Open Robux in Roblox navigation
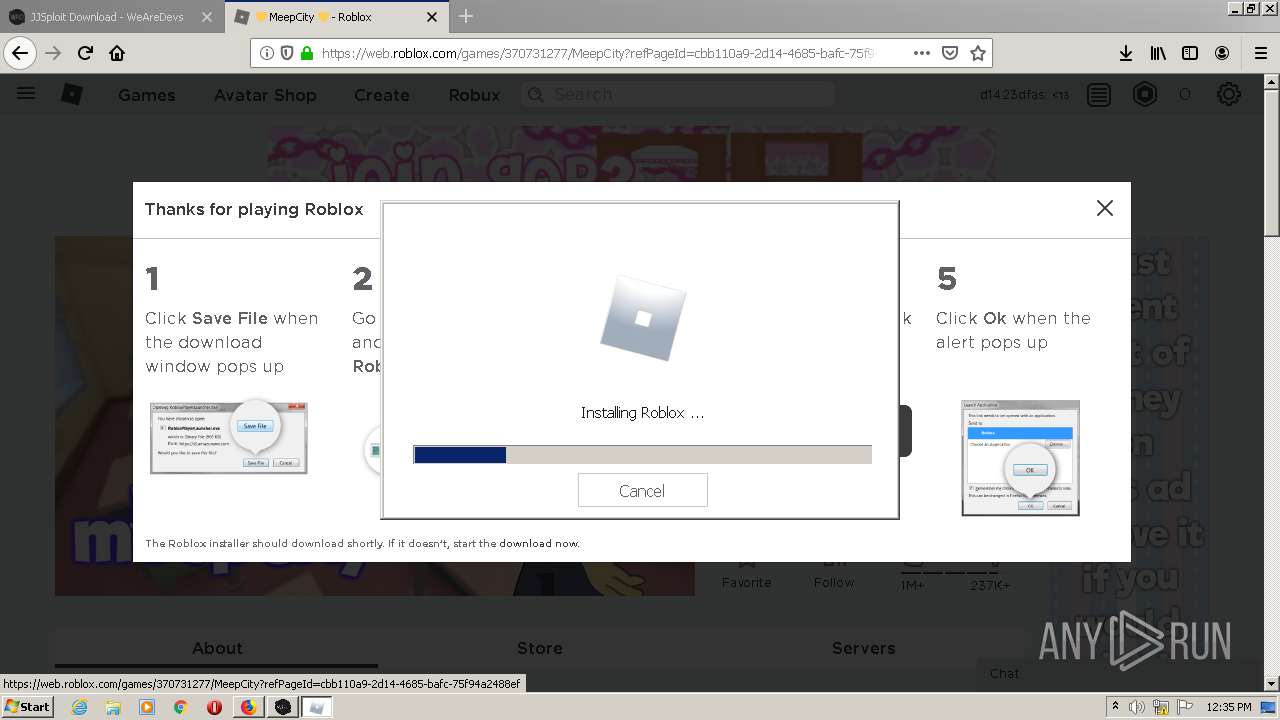The image size is (1280, 720). (474, 95)
